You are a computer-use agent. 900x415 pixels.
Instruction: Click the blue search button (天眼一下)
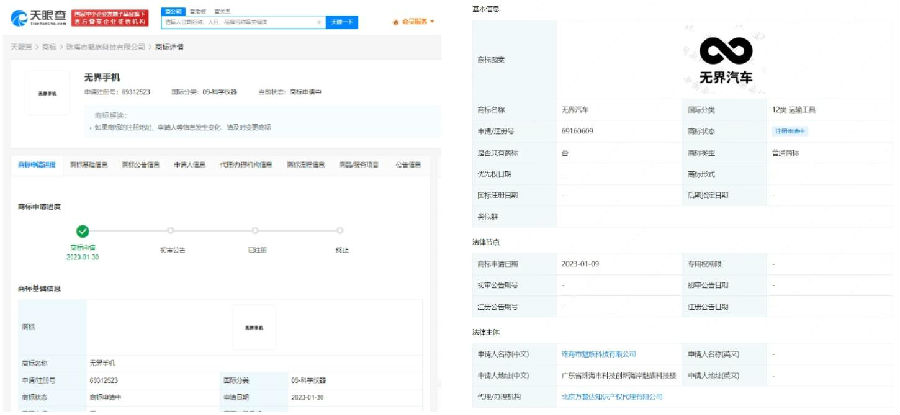click(x=342, y=21)
